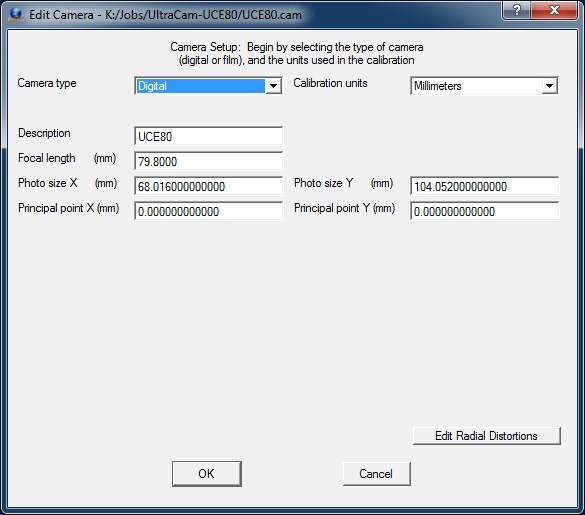
Task: Click the application globe icon in title bar
Action: [16, 15]
